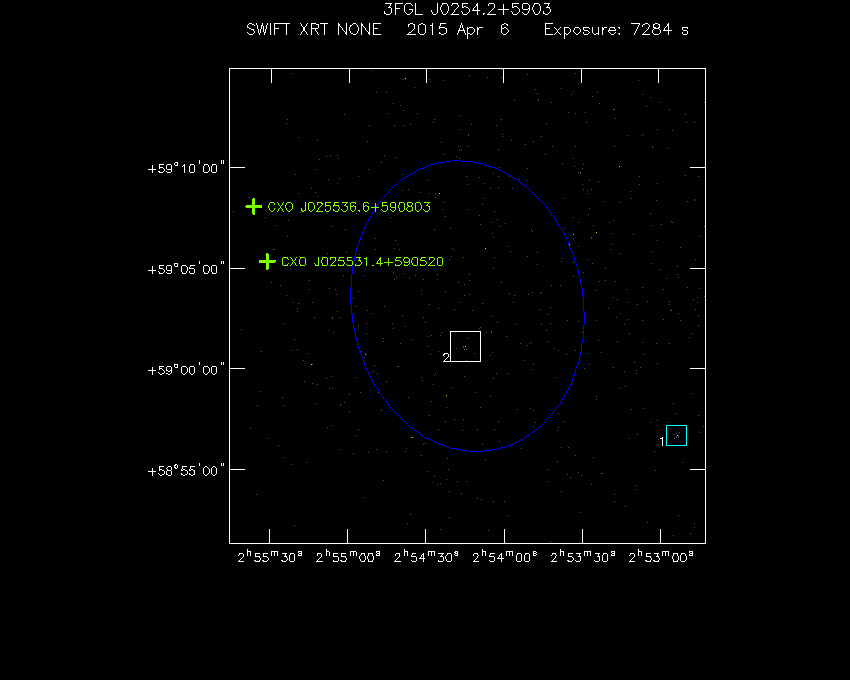Screen dimensions: 850x680
Task: Click the right ascension label 2h53m30s
Action: pos(583,557)
